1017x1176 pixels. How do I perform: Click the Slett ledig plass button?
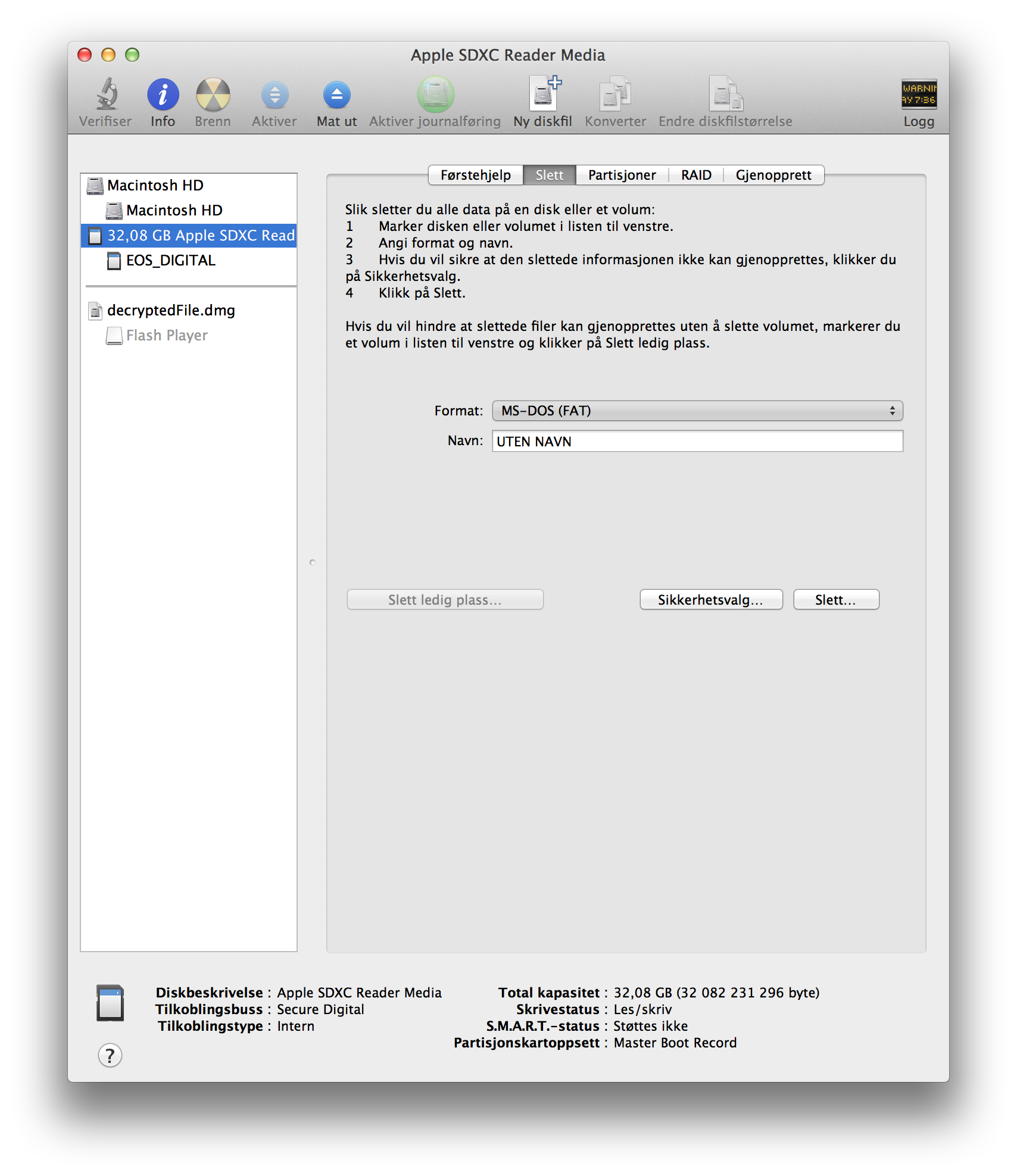(445, 599)
